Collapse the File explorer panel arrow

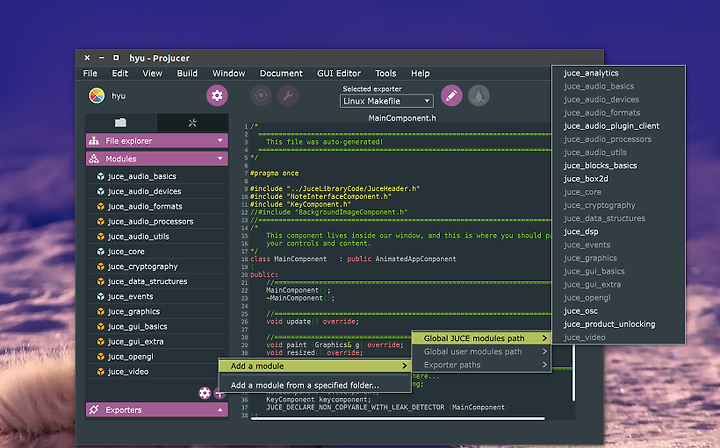(x=220, y=140)
